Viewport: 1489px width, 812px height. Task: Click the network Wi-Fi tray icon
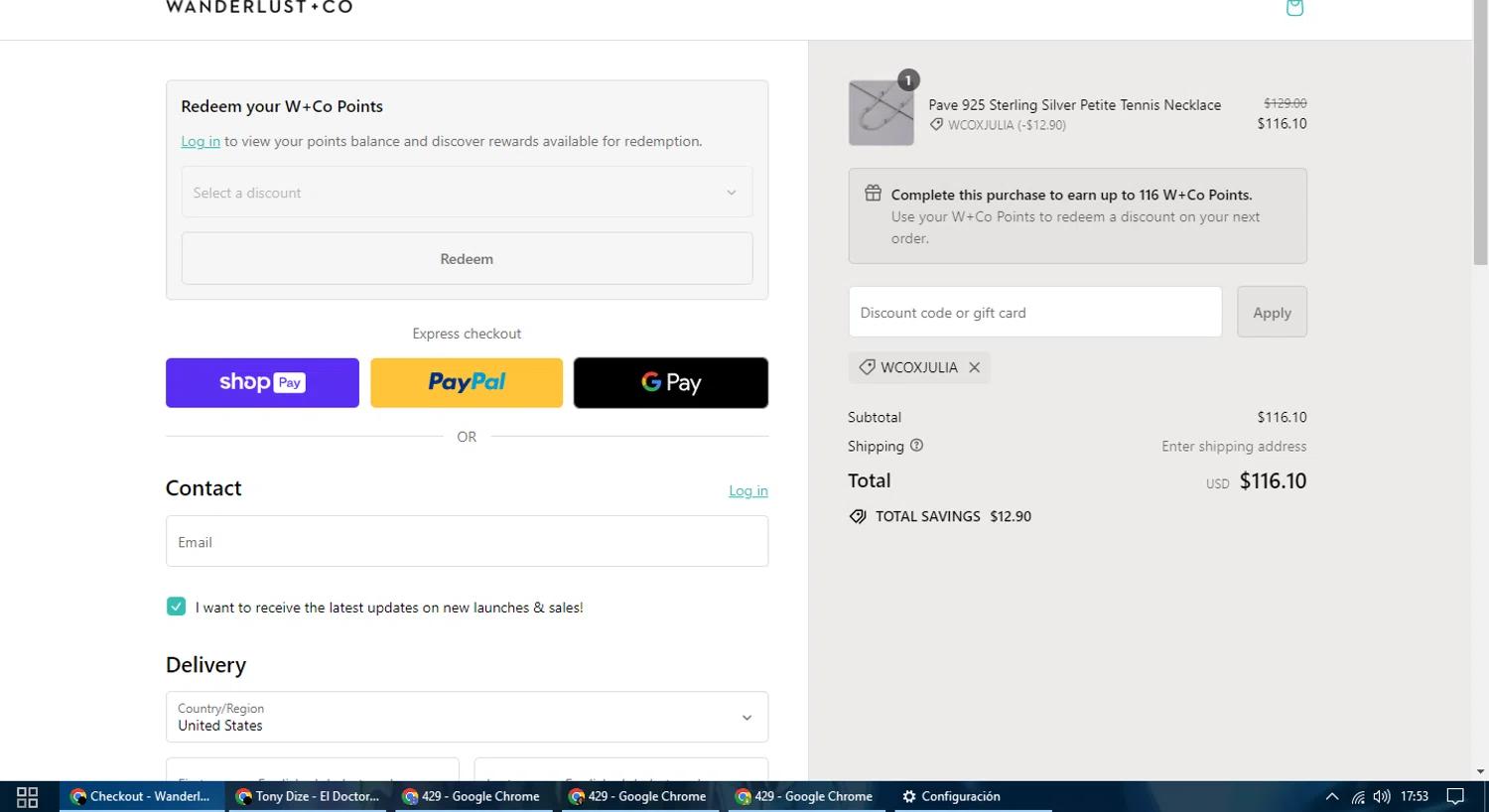(1357, 796)
